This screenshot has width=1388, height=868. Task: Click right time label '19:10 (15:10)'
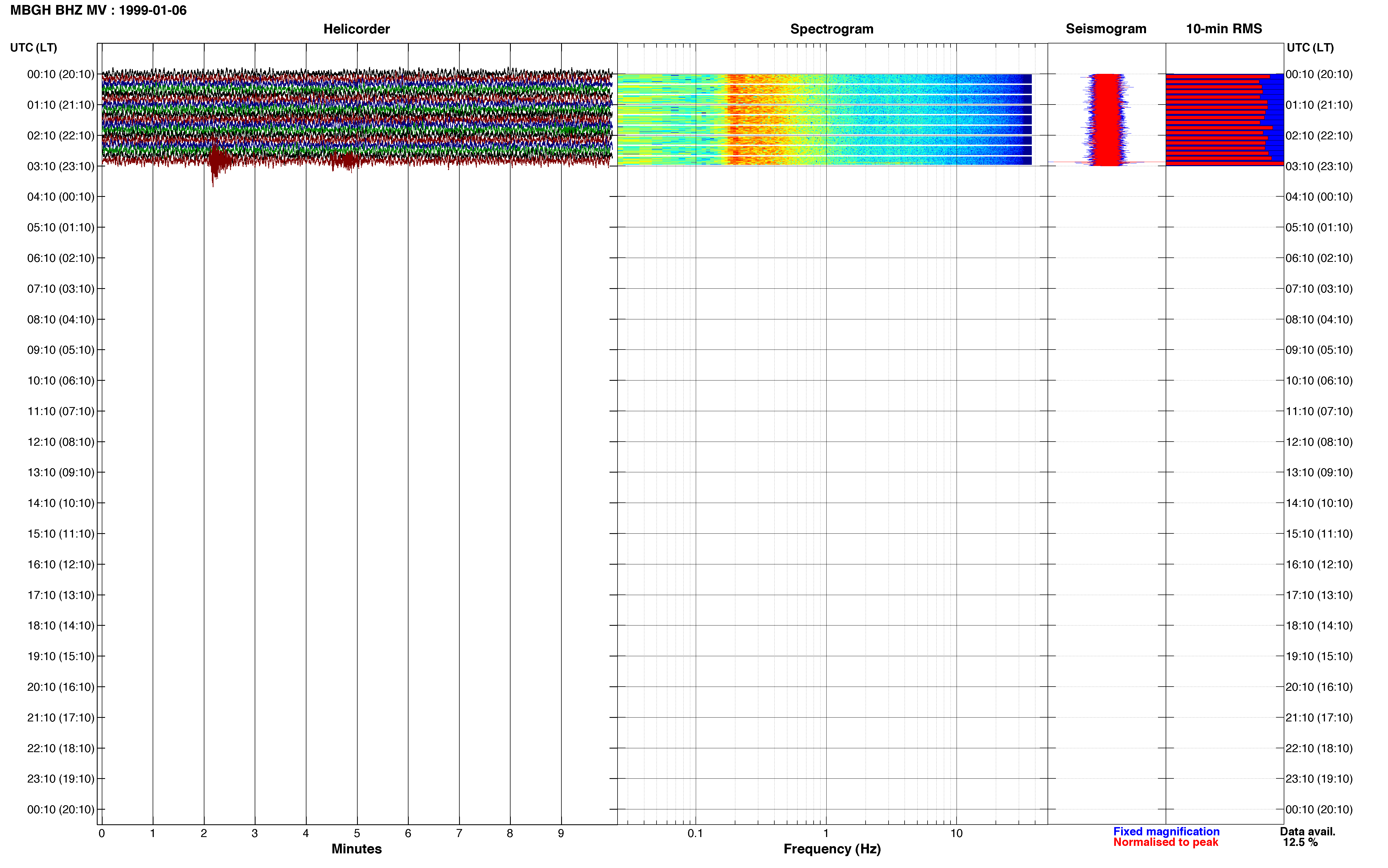point(1319,656)
